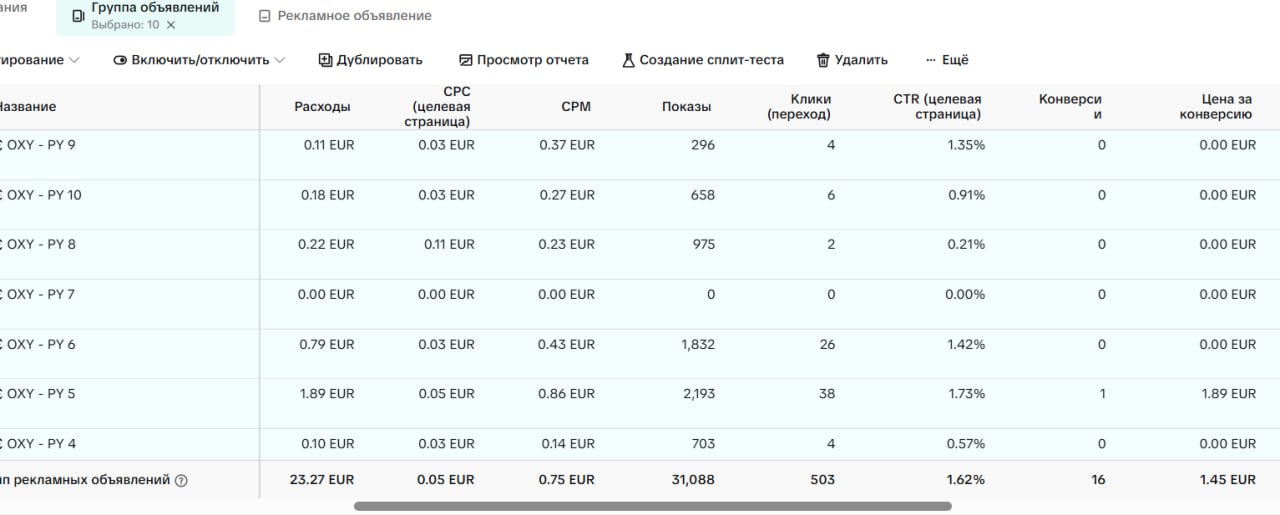Click total conversions value 16
The image size is (1280, 515).
coord(1098,480)
